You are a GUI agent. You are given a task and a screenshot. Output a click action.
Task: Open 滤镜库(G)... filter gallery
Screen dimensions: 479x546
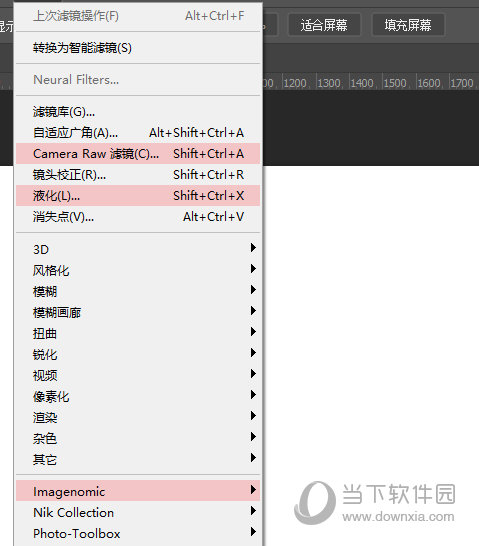(138, 112)
